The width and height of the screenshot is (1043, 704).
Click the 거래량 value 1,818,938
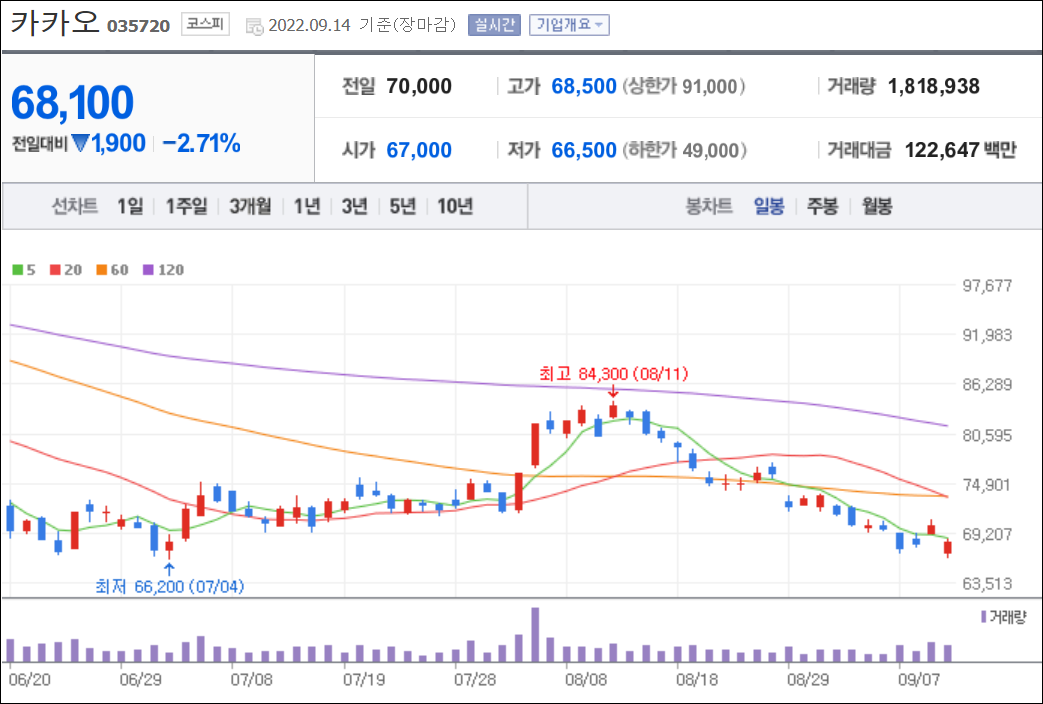tap(934, 86)
